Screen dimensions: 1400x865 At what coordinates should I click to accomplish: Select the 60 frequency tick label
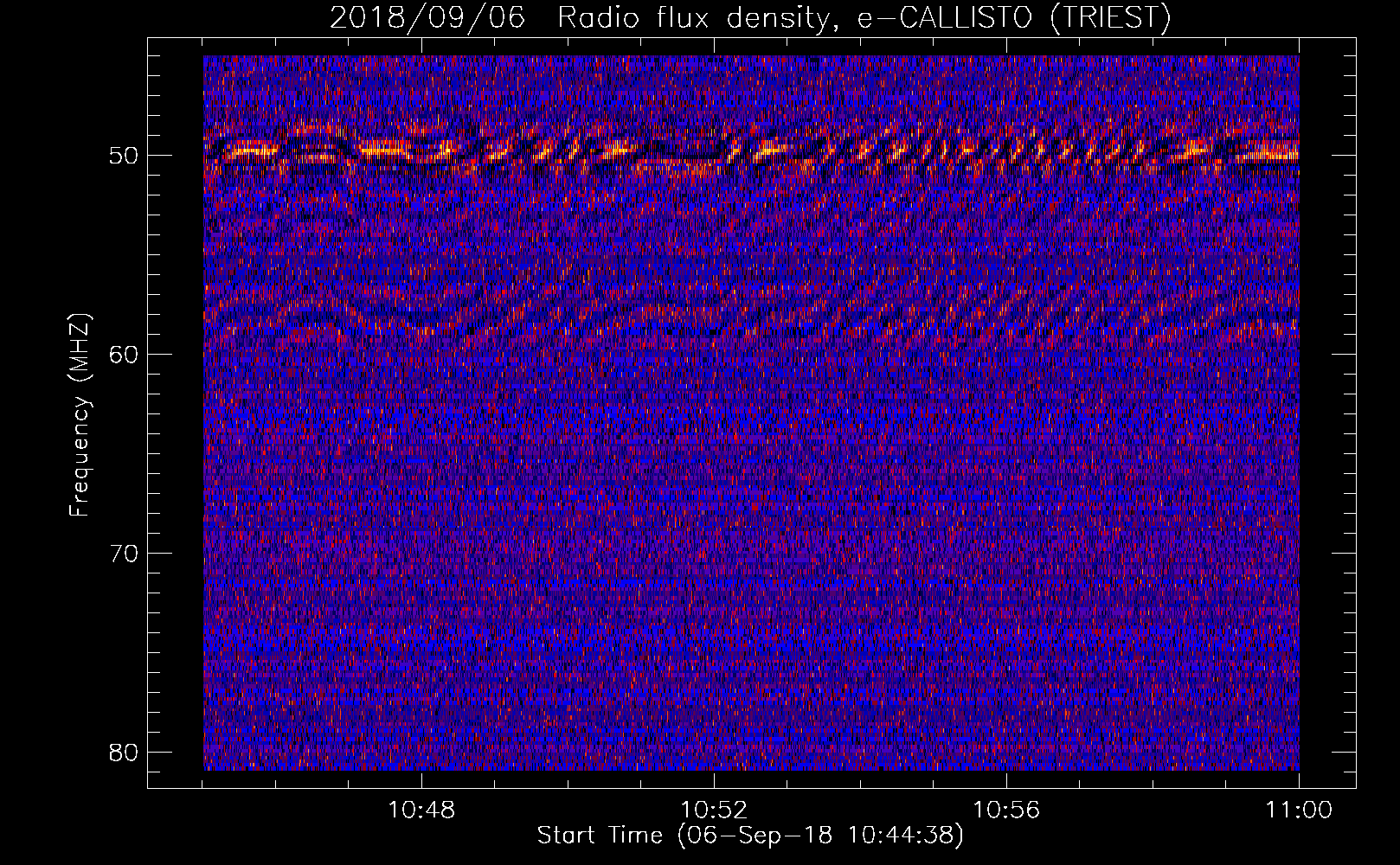click(125, 355)
